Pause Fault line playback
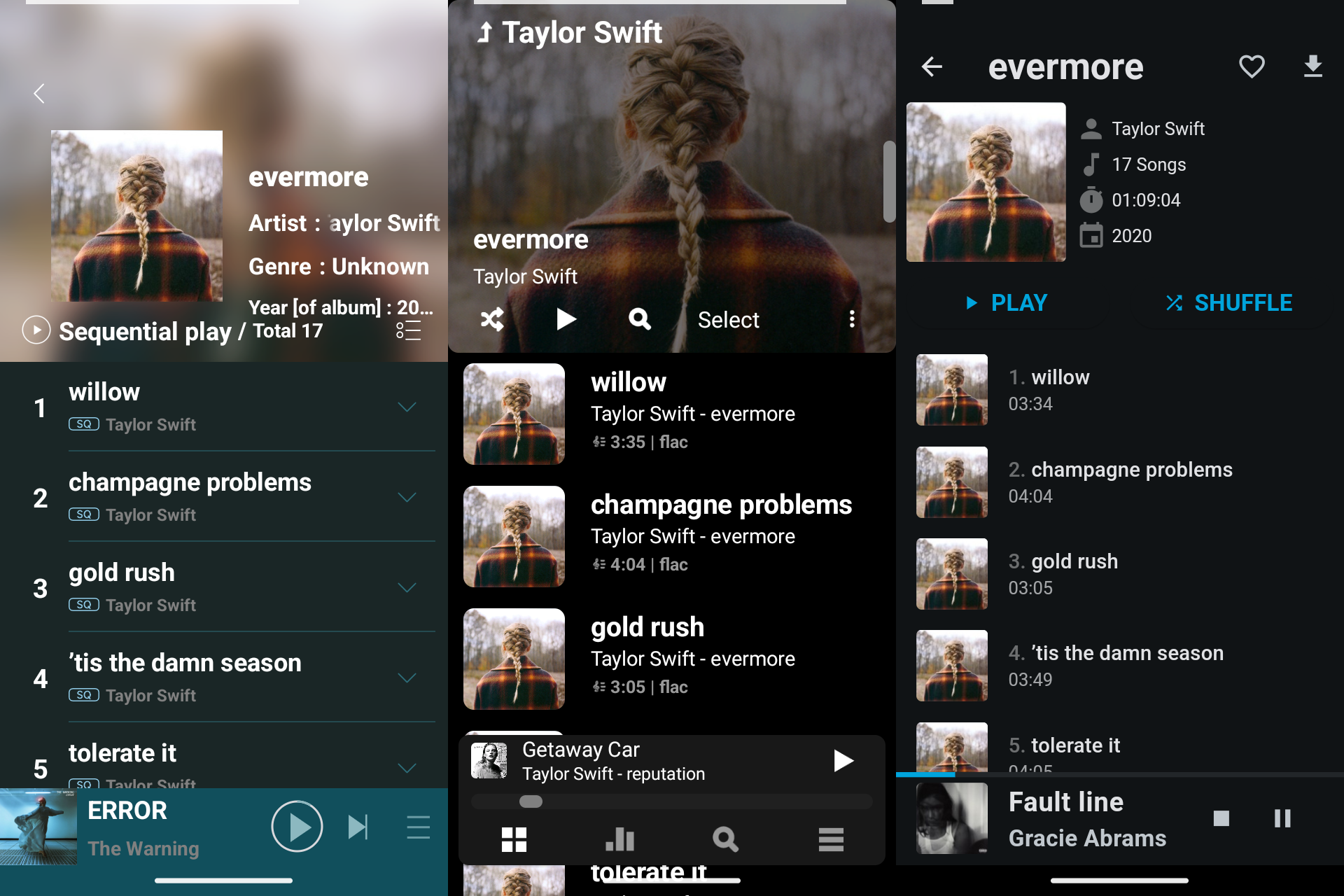Image resolution: width=1344 pixels, height=896 pixels. [1282, 818]
